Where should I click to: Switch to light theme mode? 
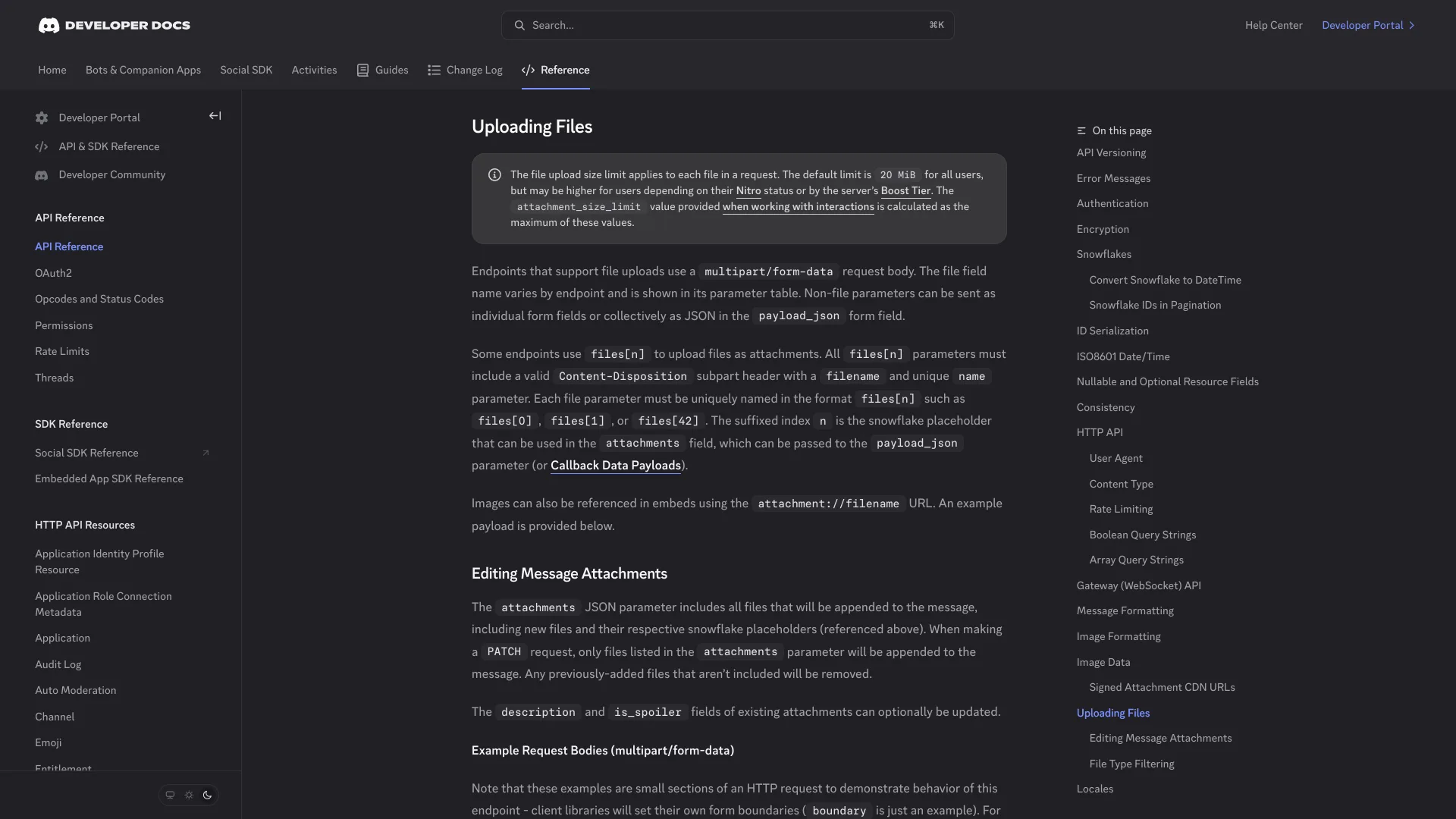[189, 795]
